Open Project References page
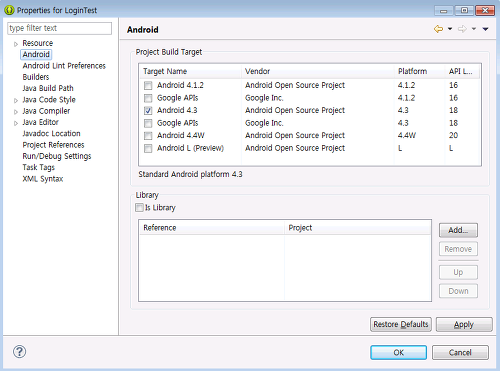The width and height of the screenshot is (500, 371). pyautogui.click(x=53, y=145)
